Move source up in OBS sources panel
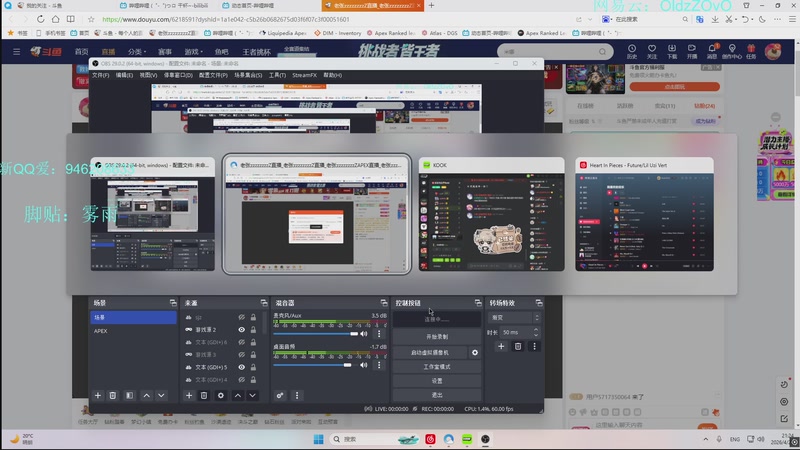800x450 pixels. tap(238, 395)
